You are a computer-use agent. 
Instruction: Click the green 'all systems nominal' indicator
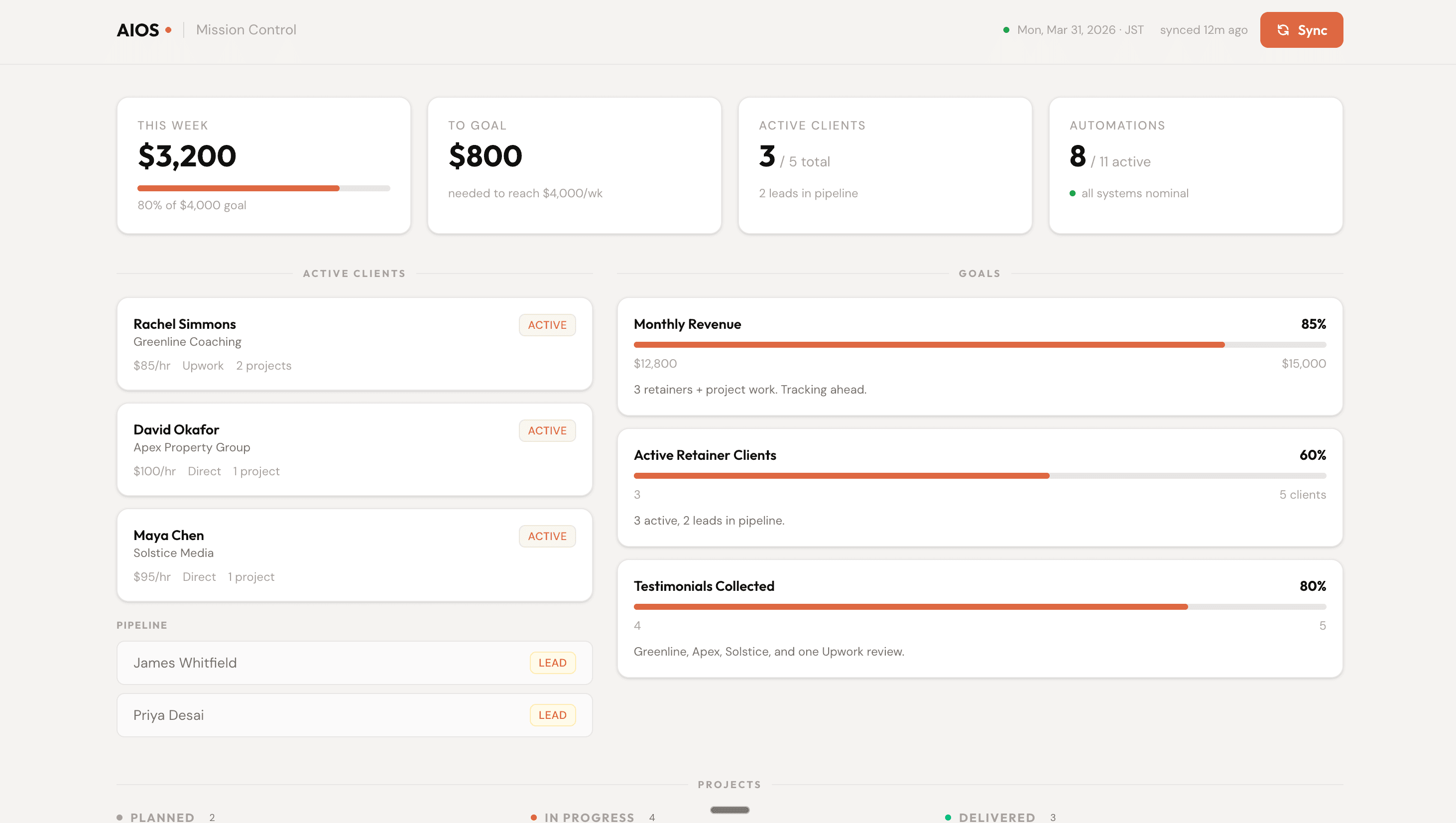pos(1073,193)
